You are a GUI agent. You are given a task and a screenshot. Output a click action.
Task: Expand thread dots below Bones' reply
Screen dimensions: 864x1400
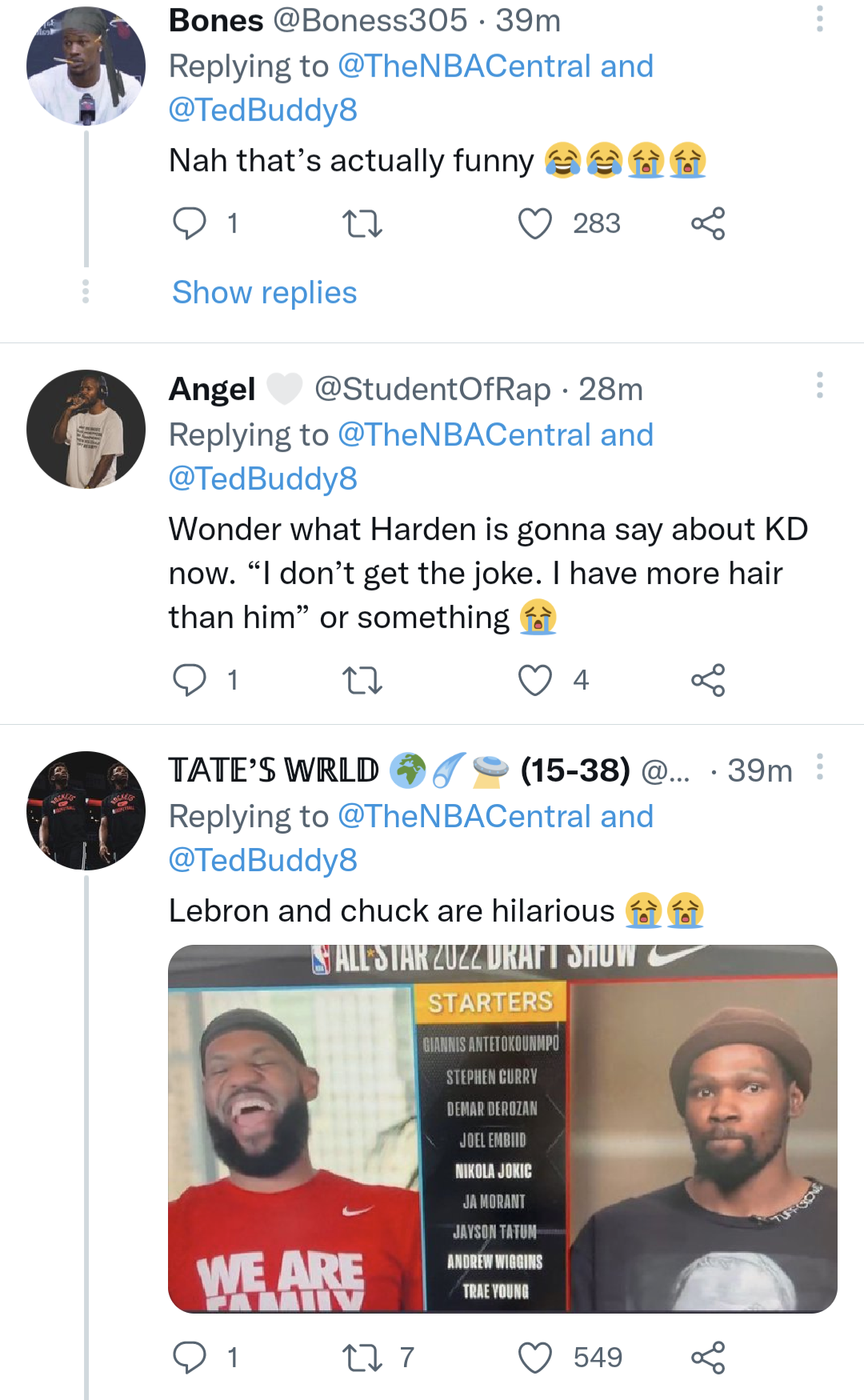tap(86, 293)
